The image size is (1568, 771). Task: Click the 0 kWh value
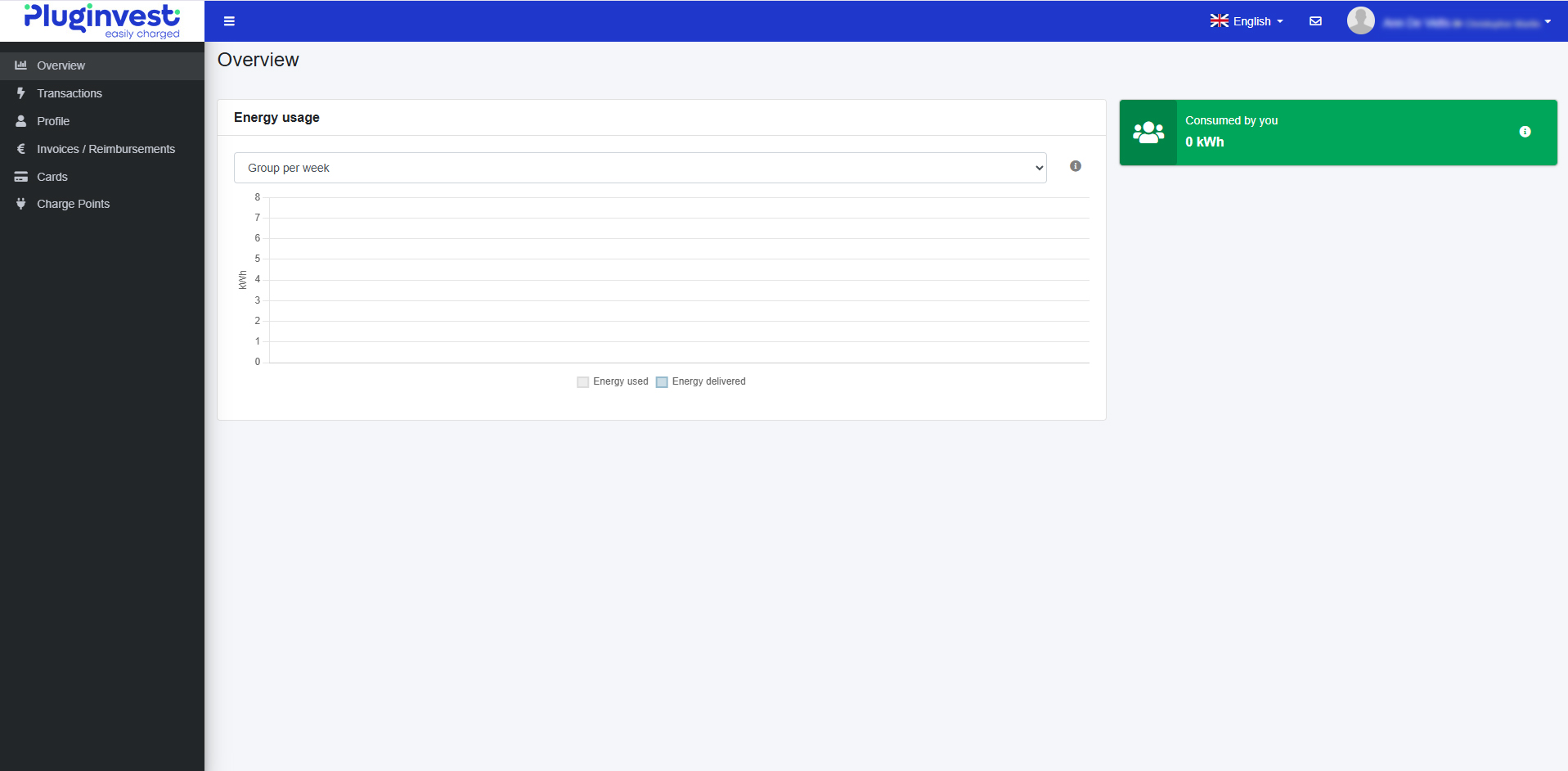(1204, 142)
